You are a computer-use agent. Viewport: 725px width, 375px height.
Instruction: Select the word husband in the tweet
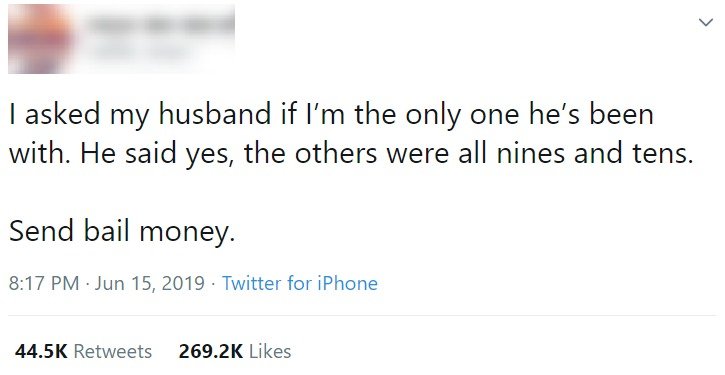click(215, 114)
